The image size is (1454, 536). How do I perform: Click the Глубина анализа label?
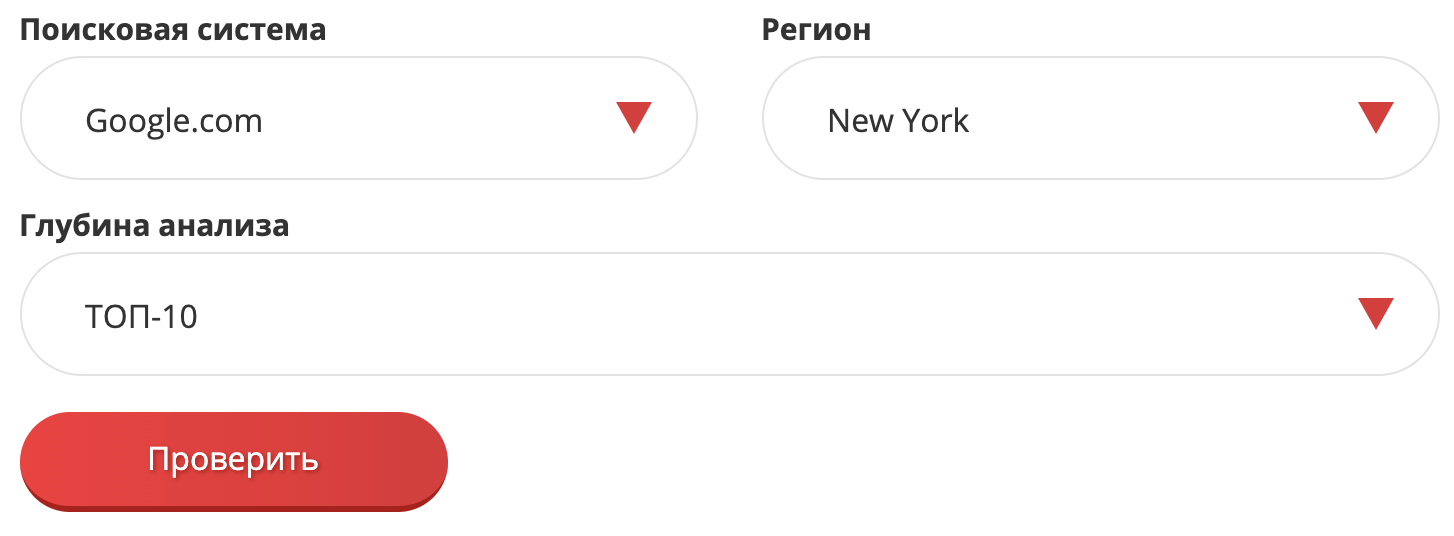[x=155, y=226]
